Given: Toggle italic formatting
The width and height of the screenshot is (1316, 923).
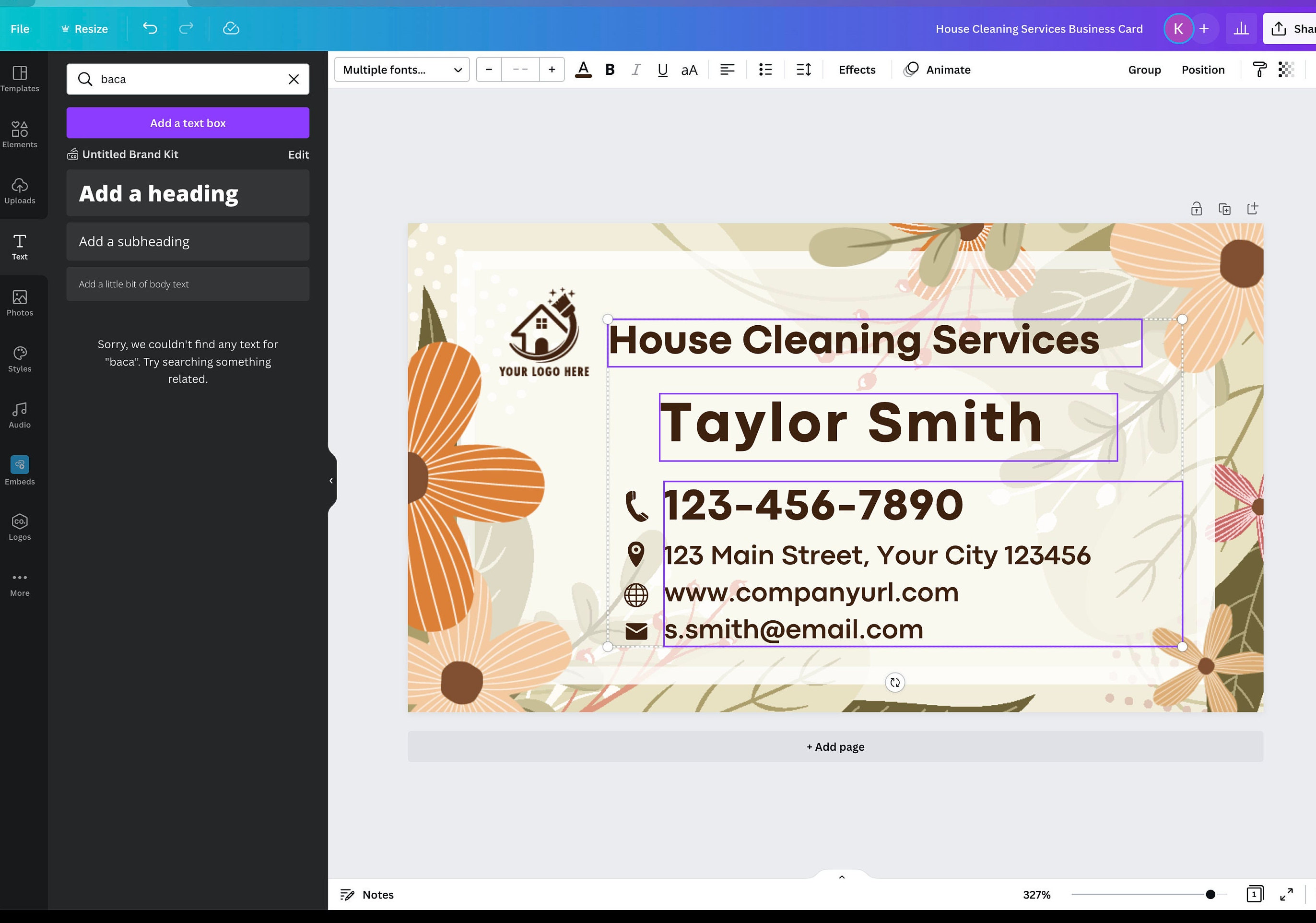Looking at the screenshot, I should pyautogui.click(x=635, y=70).
